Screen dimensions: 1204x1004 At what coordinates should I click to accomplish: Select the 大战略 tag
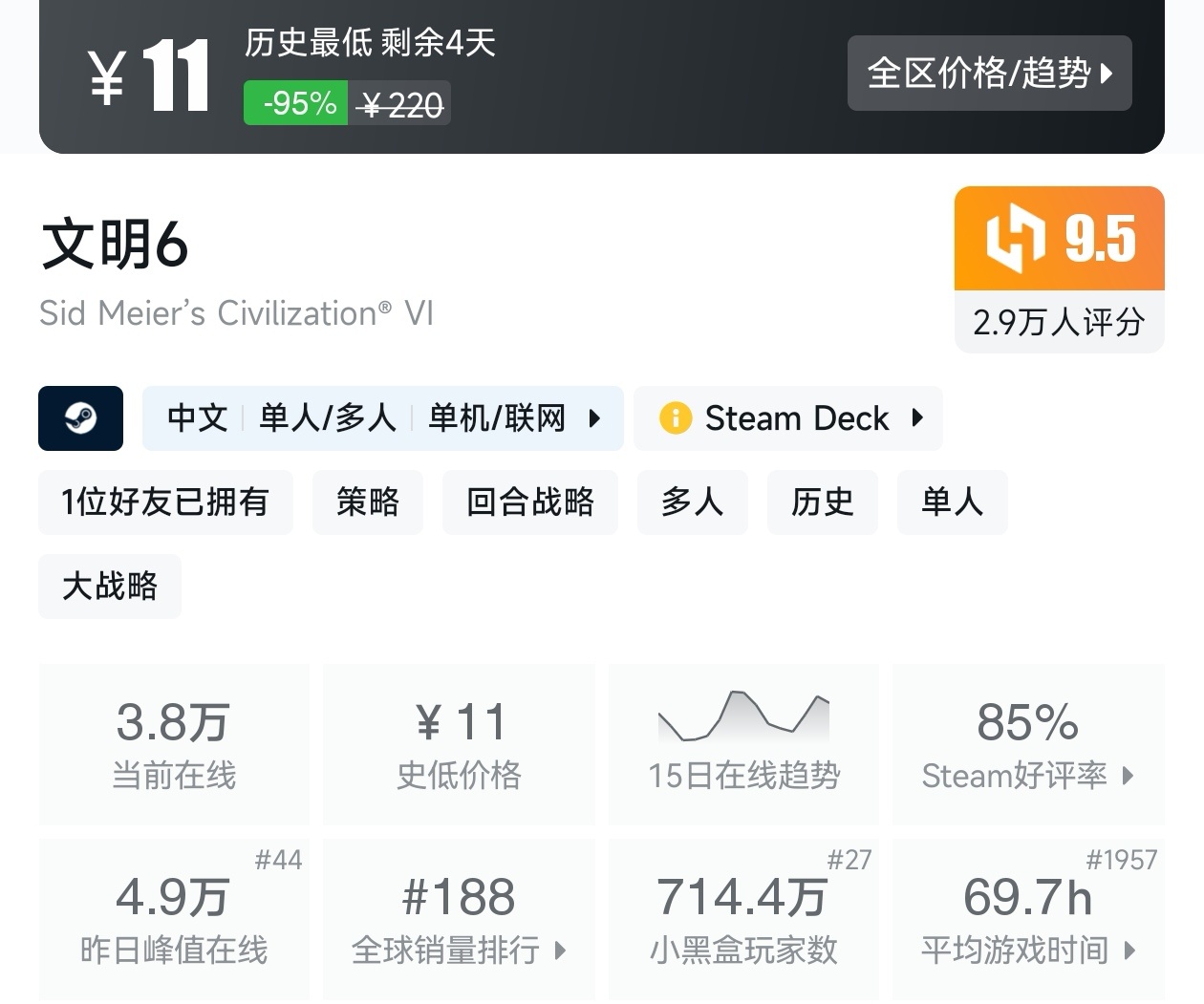tap(109, 586)
